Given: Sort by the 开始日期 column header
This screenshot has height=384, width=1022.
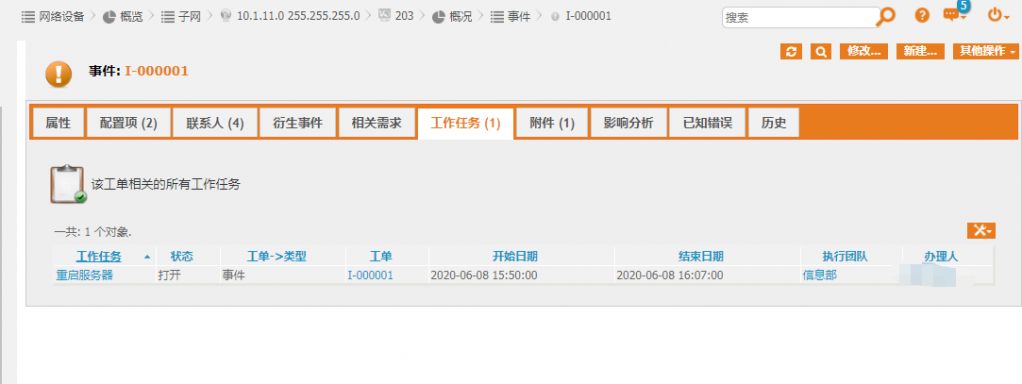Looking at the screenshot, I should click(x=515, y=256).
